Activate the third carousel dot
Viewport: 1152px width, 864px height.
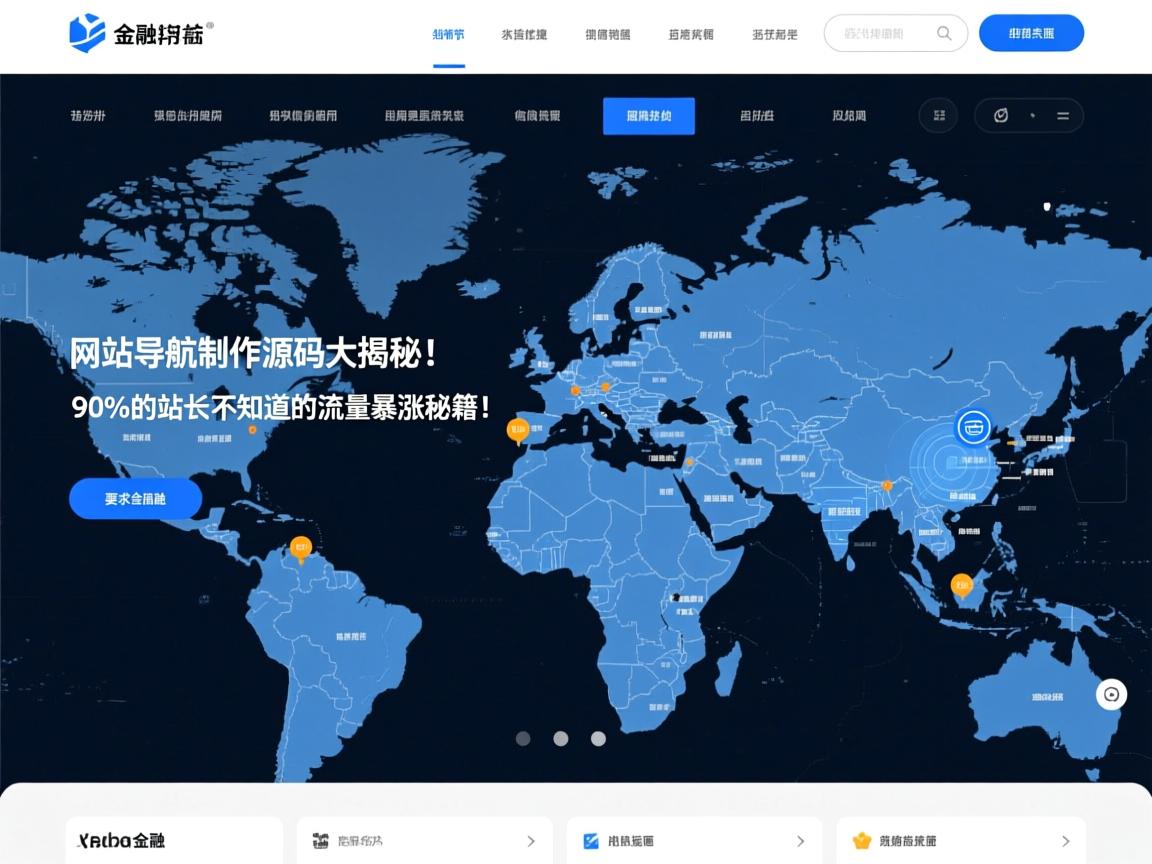click(598, 738)
